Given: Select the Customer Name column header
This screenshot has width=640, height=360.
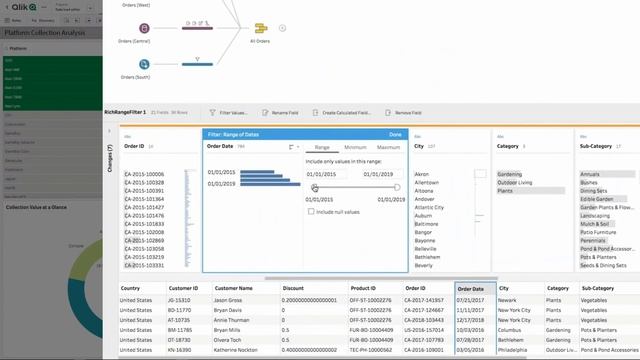Looking at the screenshot, I should 247,288.
